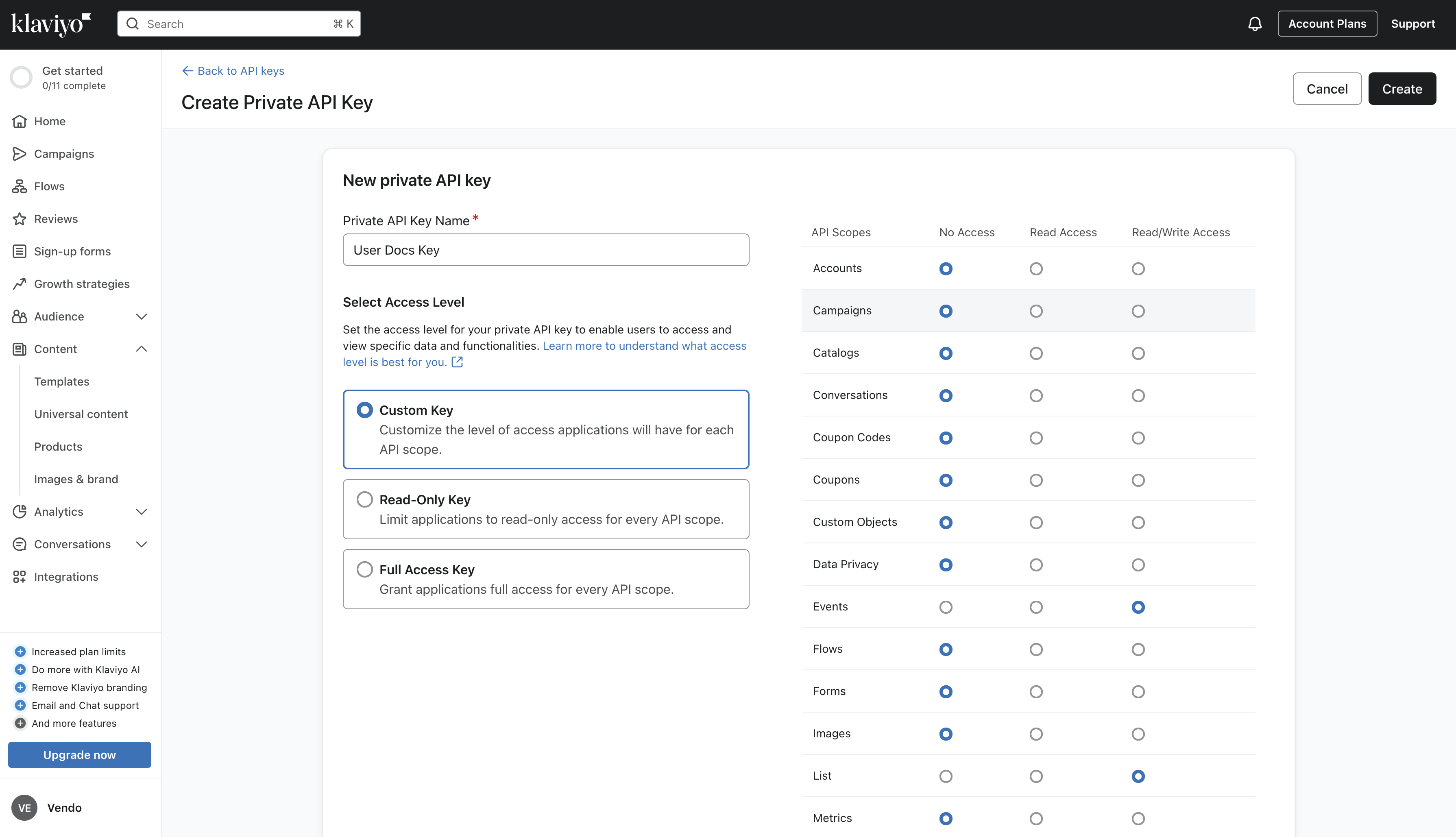Click the plus icon by Do more with Klaviyo AI
The width and height of the screenshot is (1456, 837).
(20, 670)
